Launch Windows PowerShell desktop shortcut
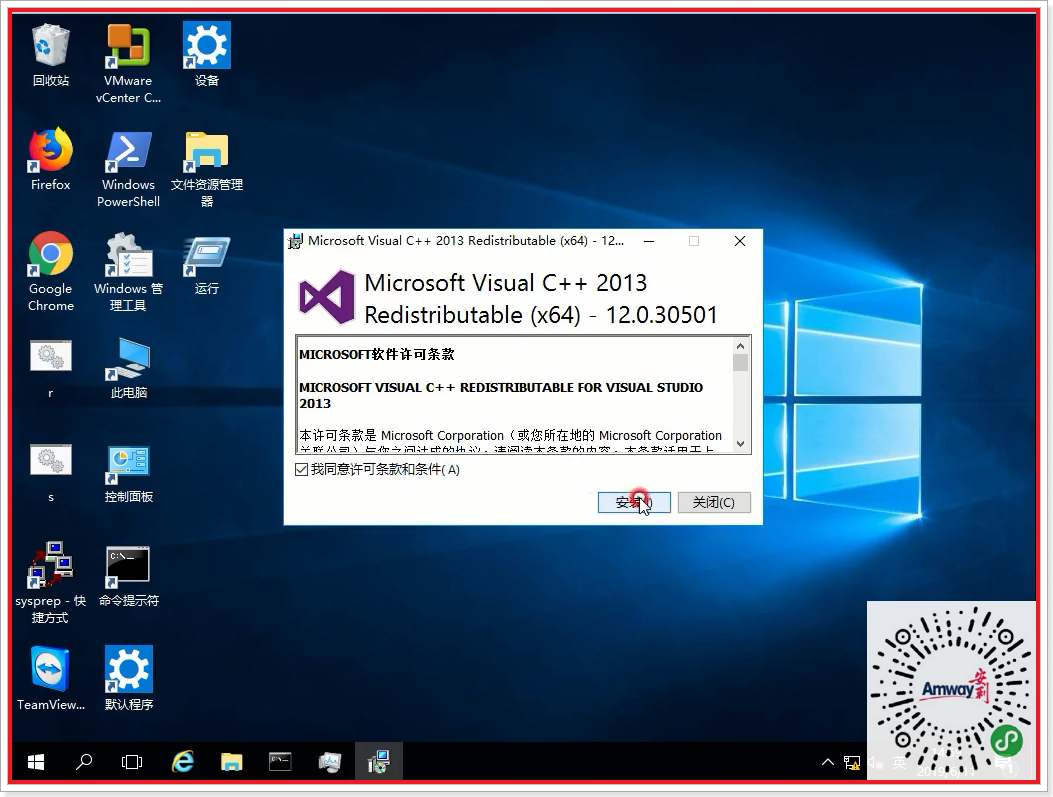Image resolution: width=1053 pixels, height=797 pixels. (x=128, y=168)
